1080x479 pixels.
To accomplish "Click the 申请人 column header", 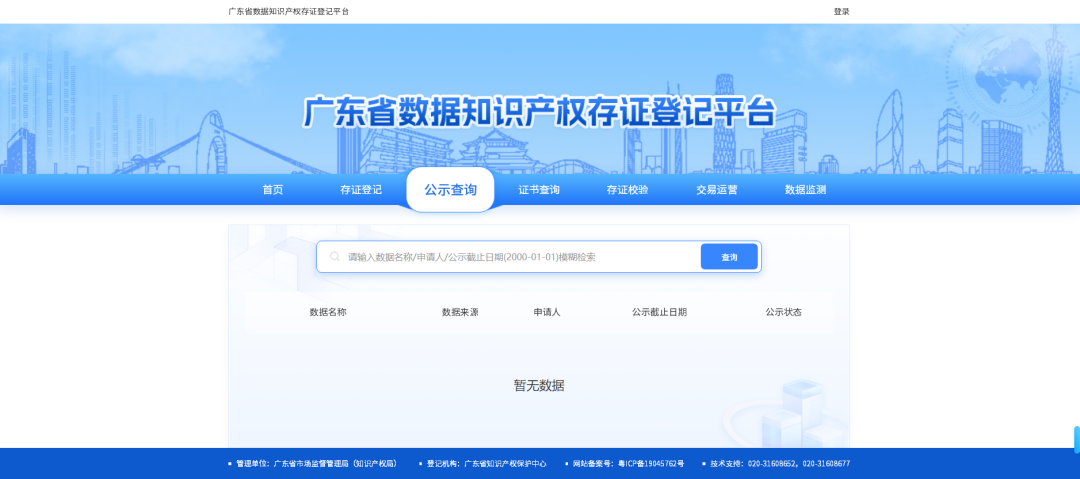I will (547, 312).
